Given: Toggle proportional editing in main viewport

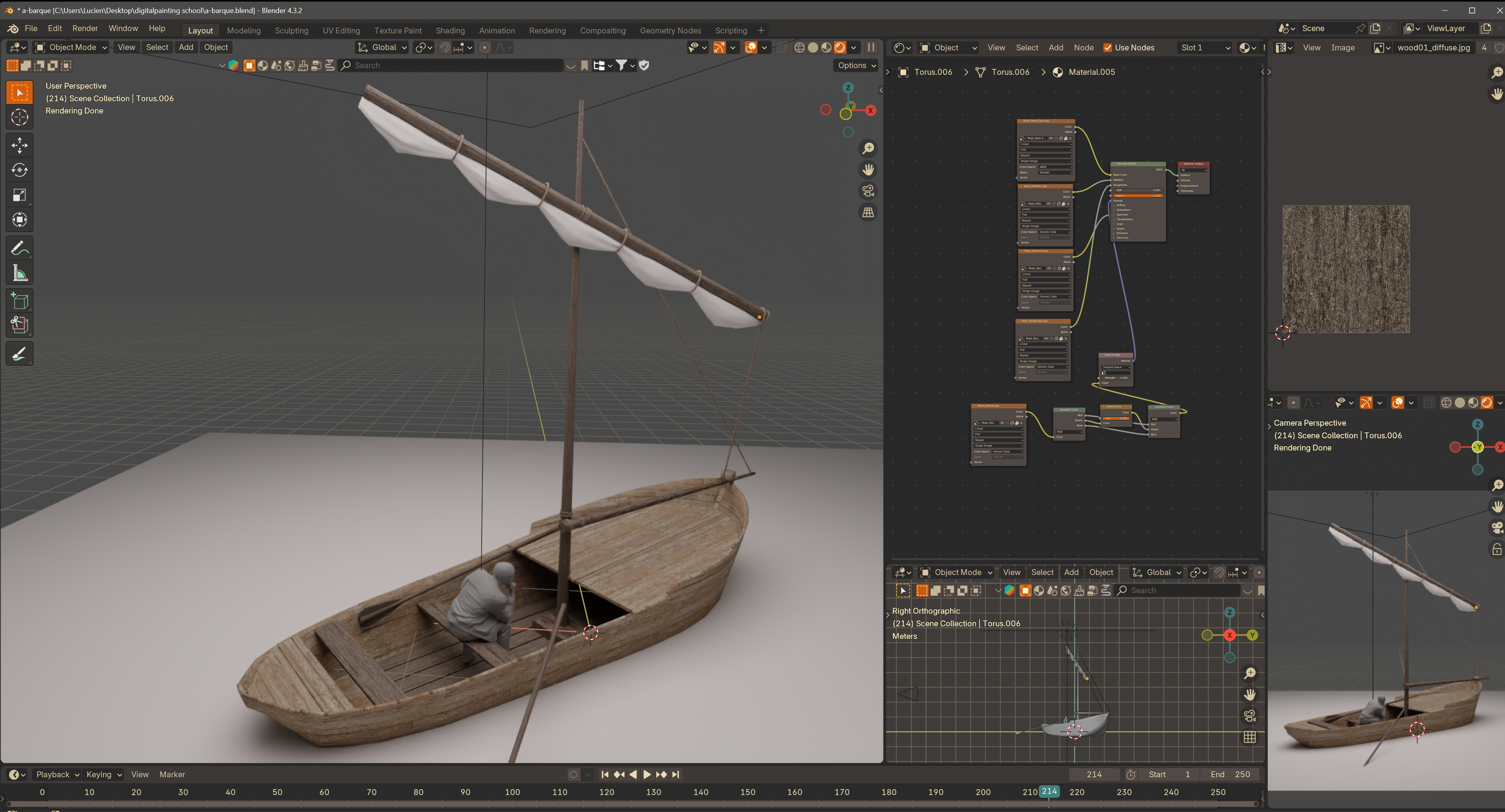Looking at the screenshot, I should coord(484,48).
